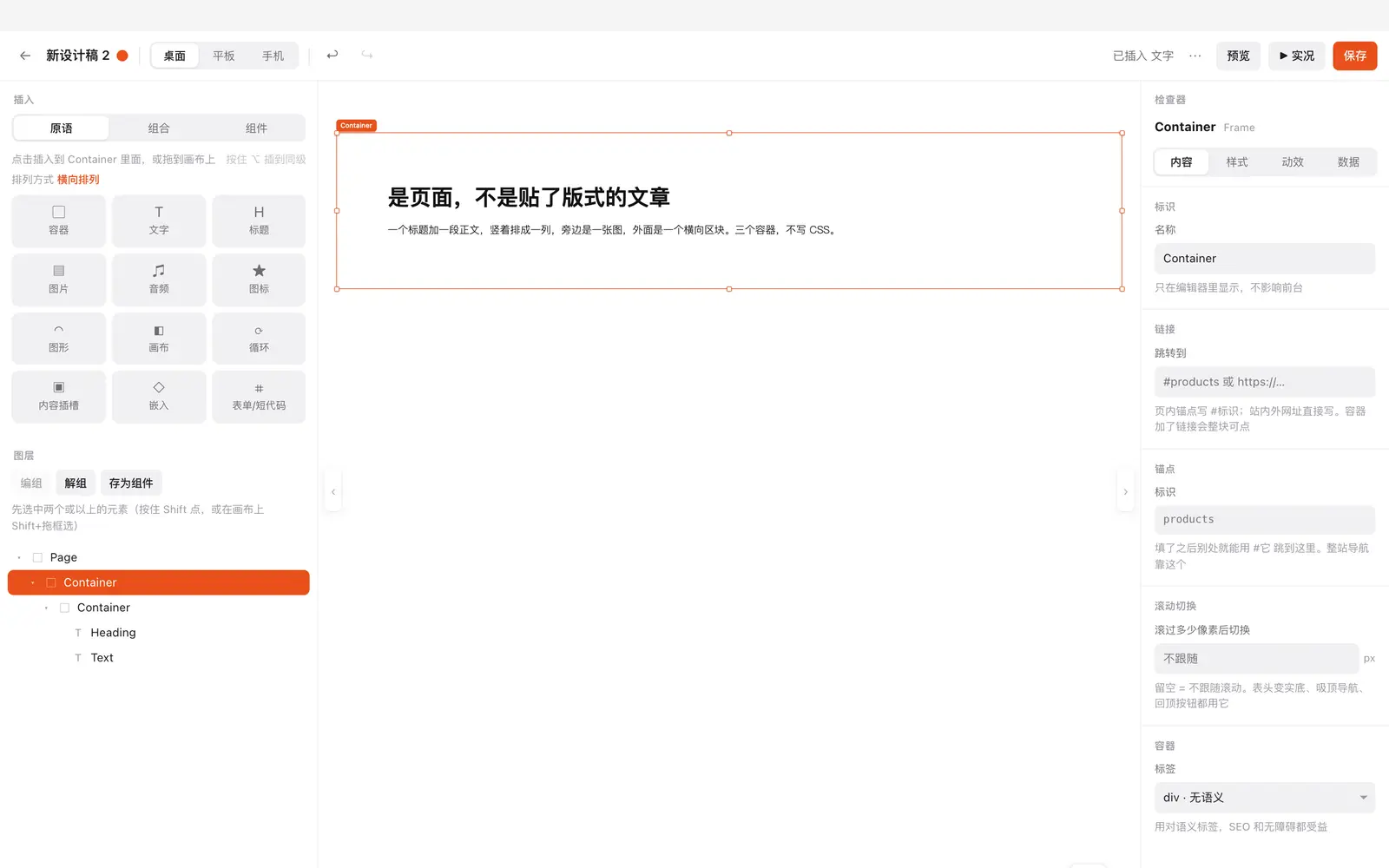
Task: Switch viewport to 手机 mobile
Action: point(273,56)
